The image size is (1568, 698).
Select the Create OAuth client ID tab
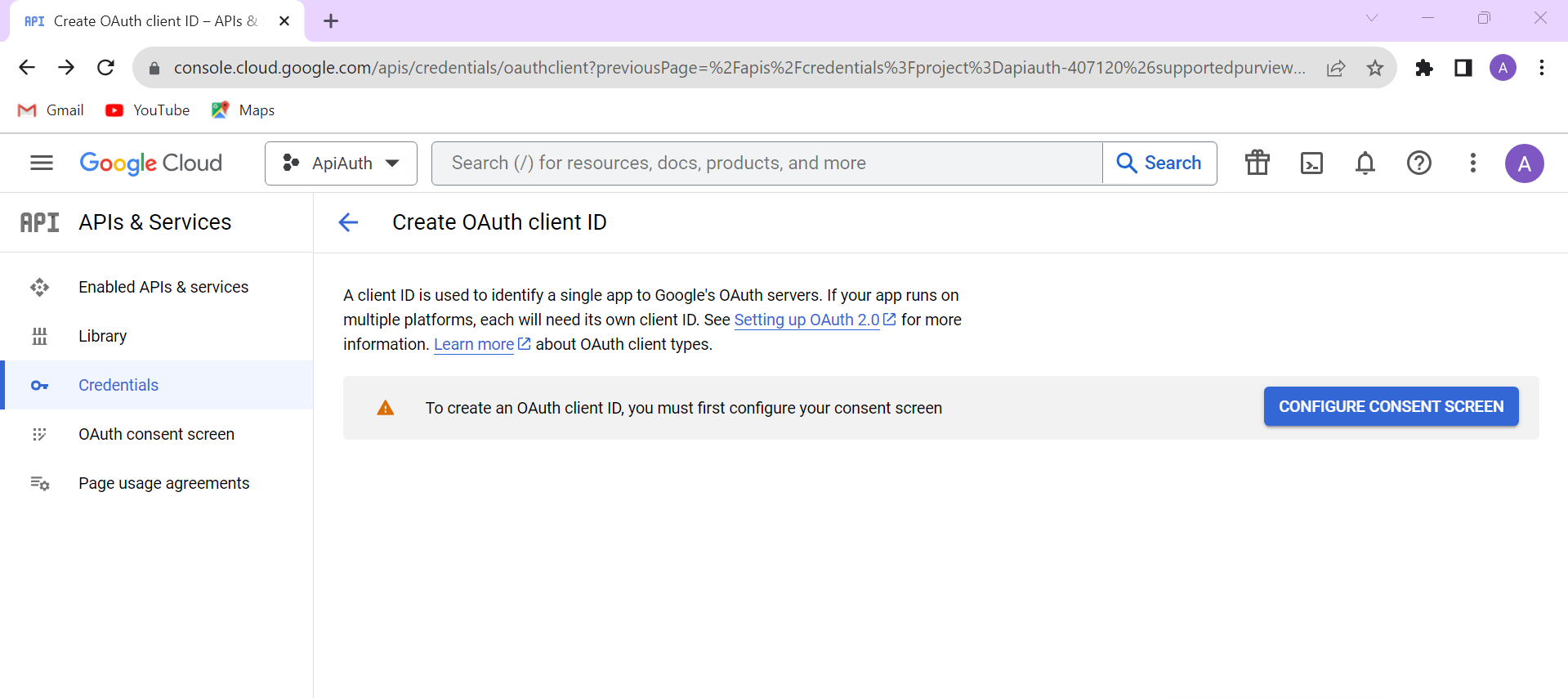156,21
